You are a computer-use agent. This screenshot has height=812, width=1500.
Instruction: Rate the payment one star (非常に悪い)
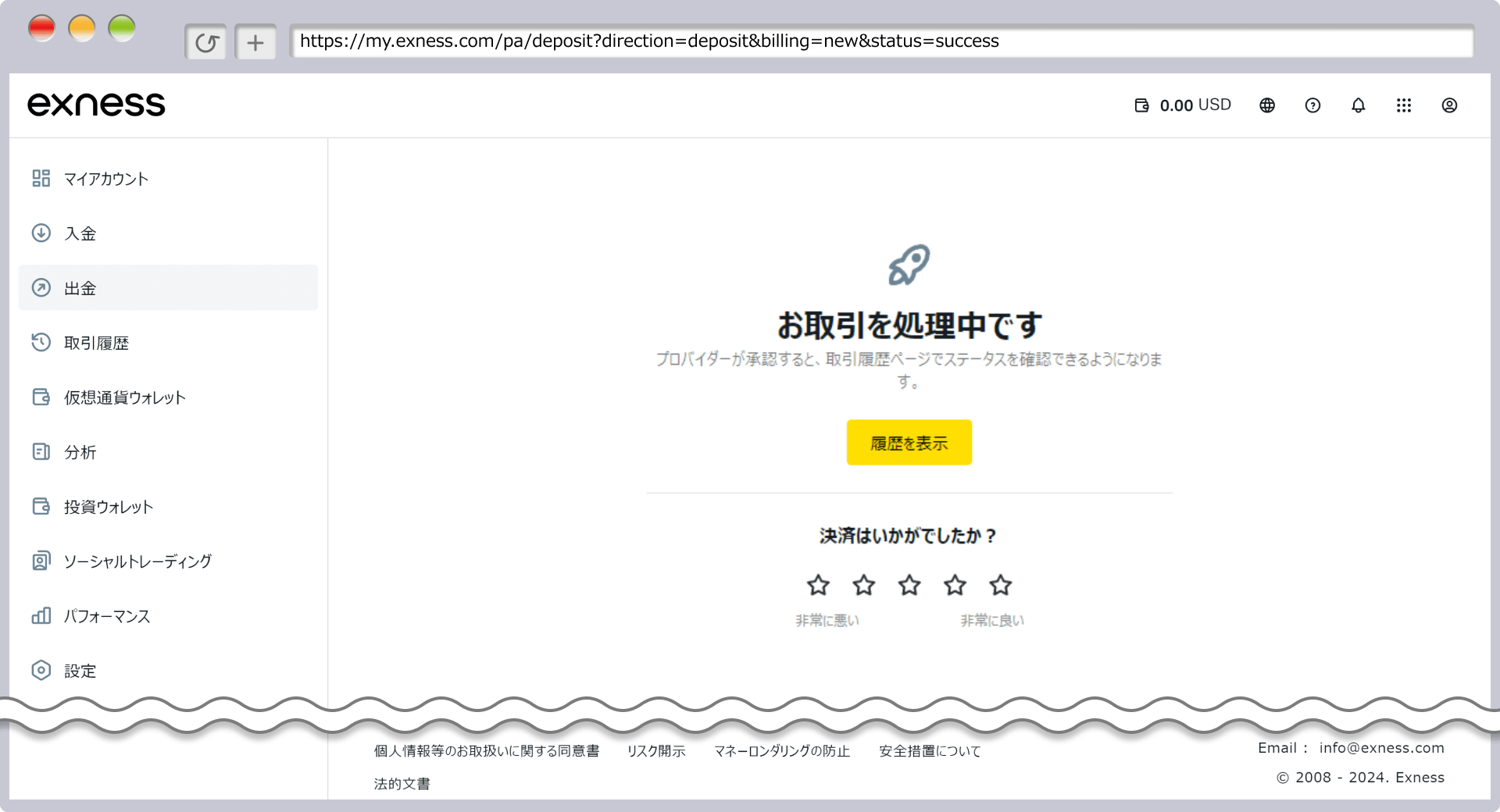(x=818, y=585)
